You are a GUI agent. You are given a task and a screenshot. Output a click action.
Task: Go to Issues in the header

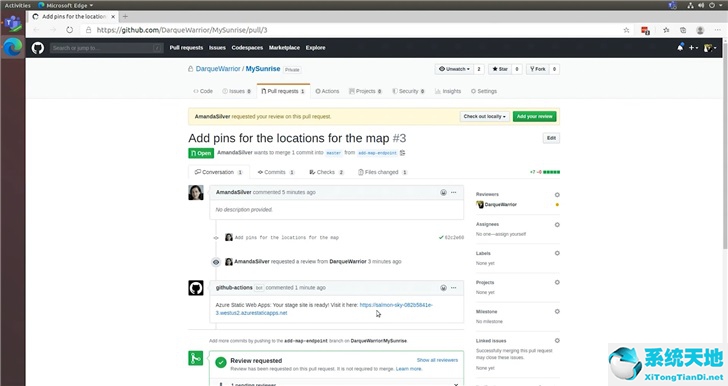point(217,47)
